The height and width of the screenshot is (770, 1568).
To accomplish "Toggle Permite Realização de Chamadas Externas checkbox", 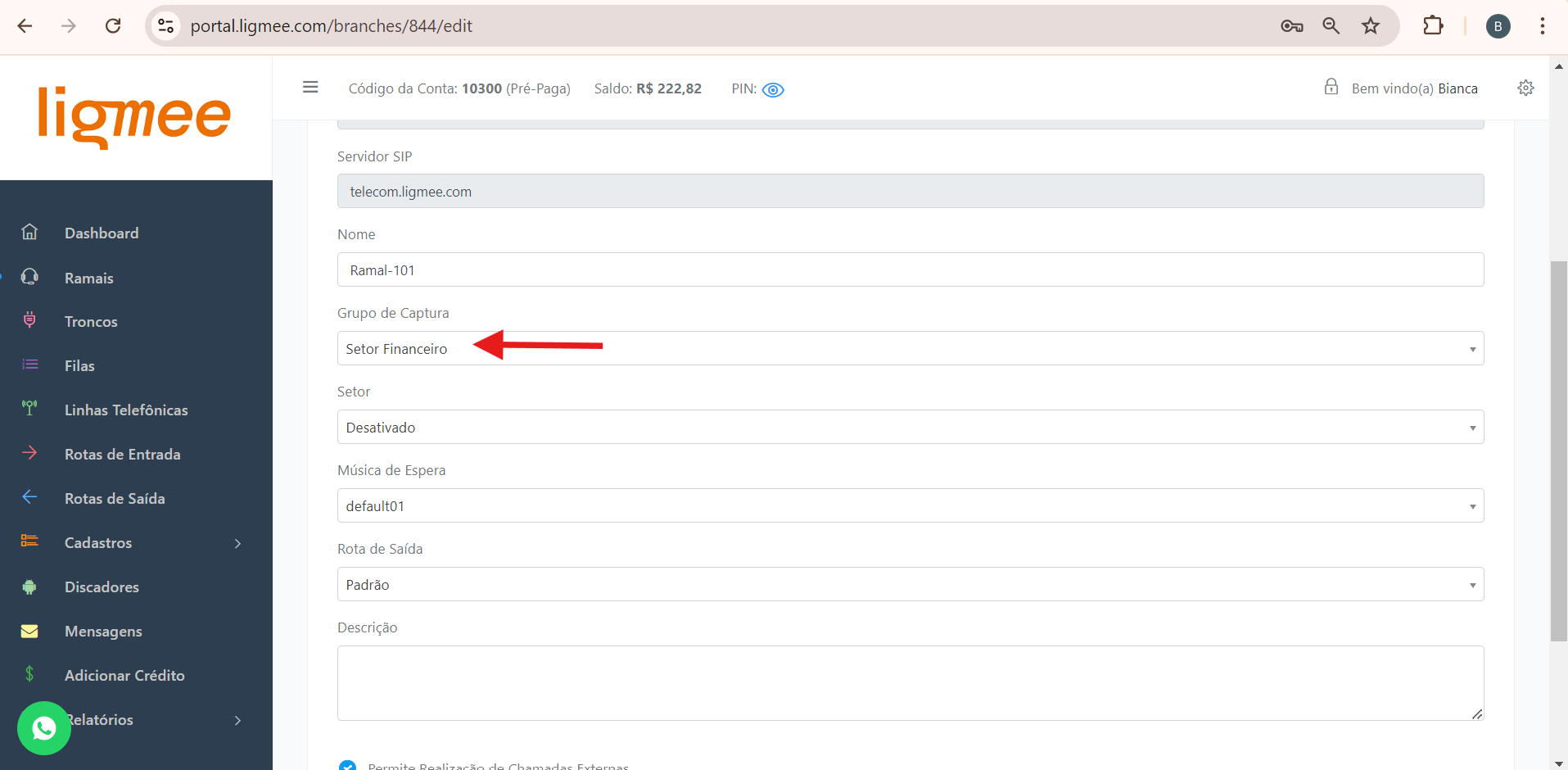I will [348, 765].
